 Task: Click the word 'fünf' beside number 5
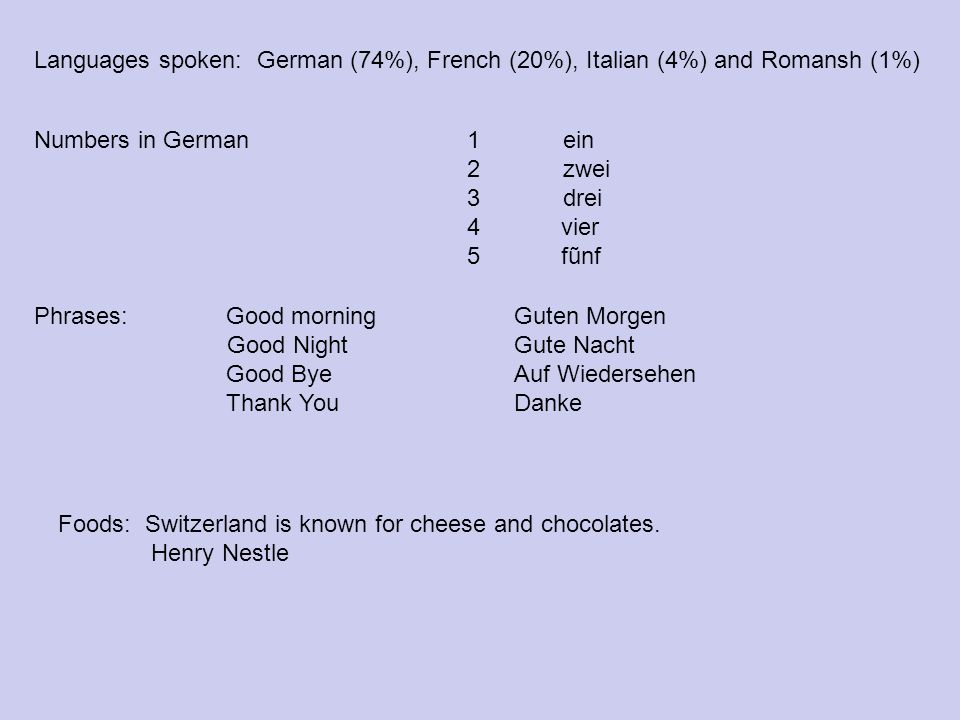pyautogui.click(x=581, y=256)
